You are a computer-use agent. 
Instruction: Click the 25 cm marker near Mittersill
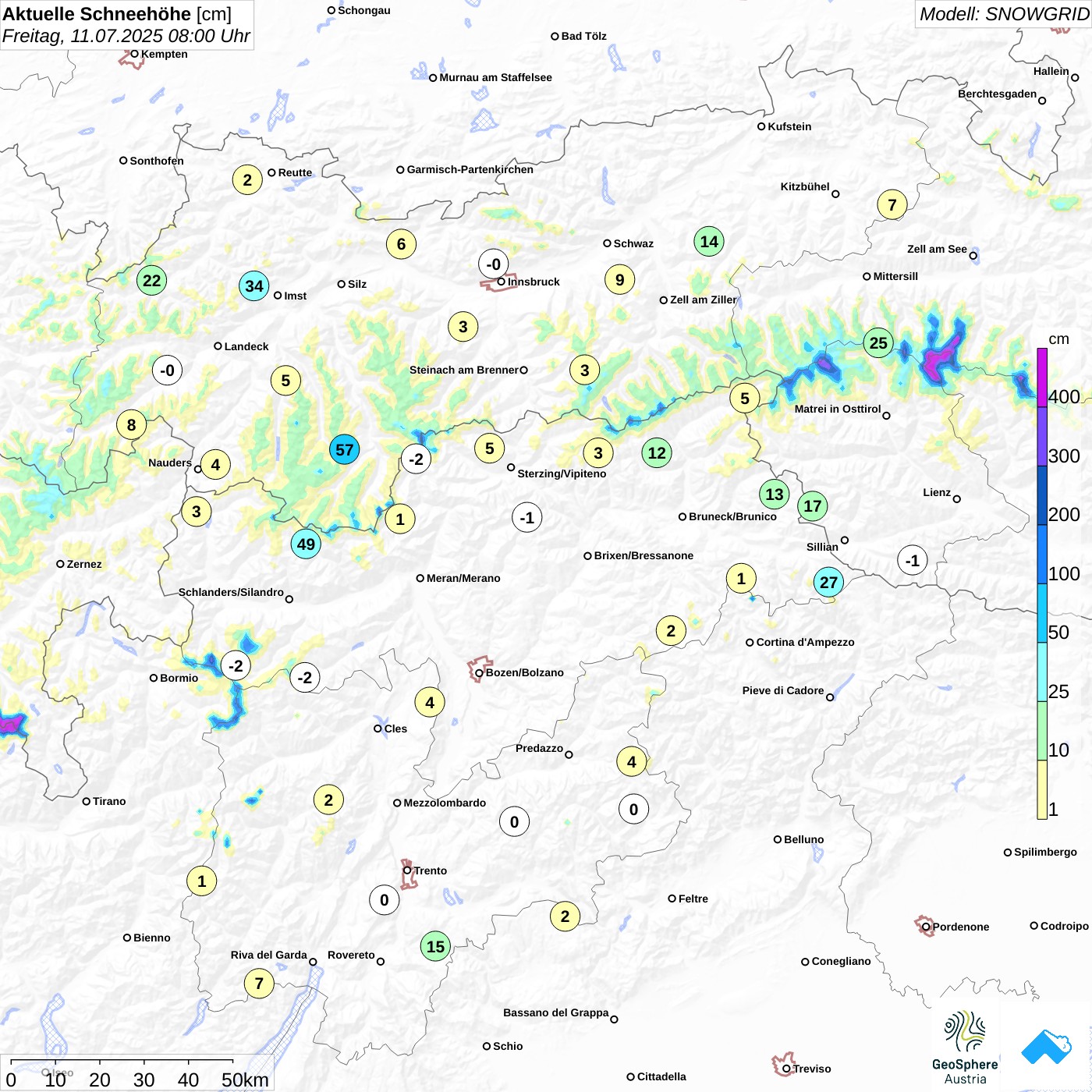(878, 343)
